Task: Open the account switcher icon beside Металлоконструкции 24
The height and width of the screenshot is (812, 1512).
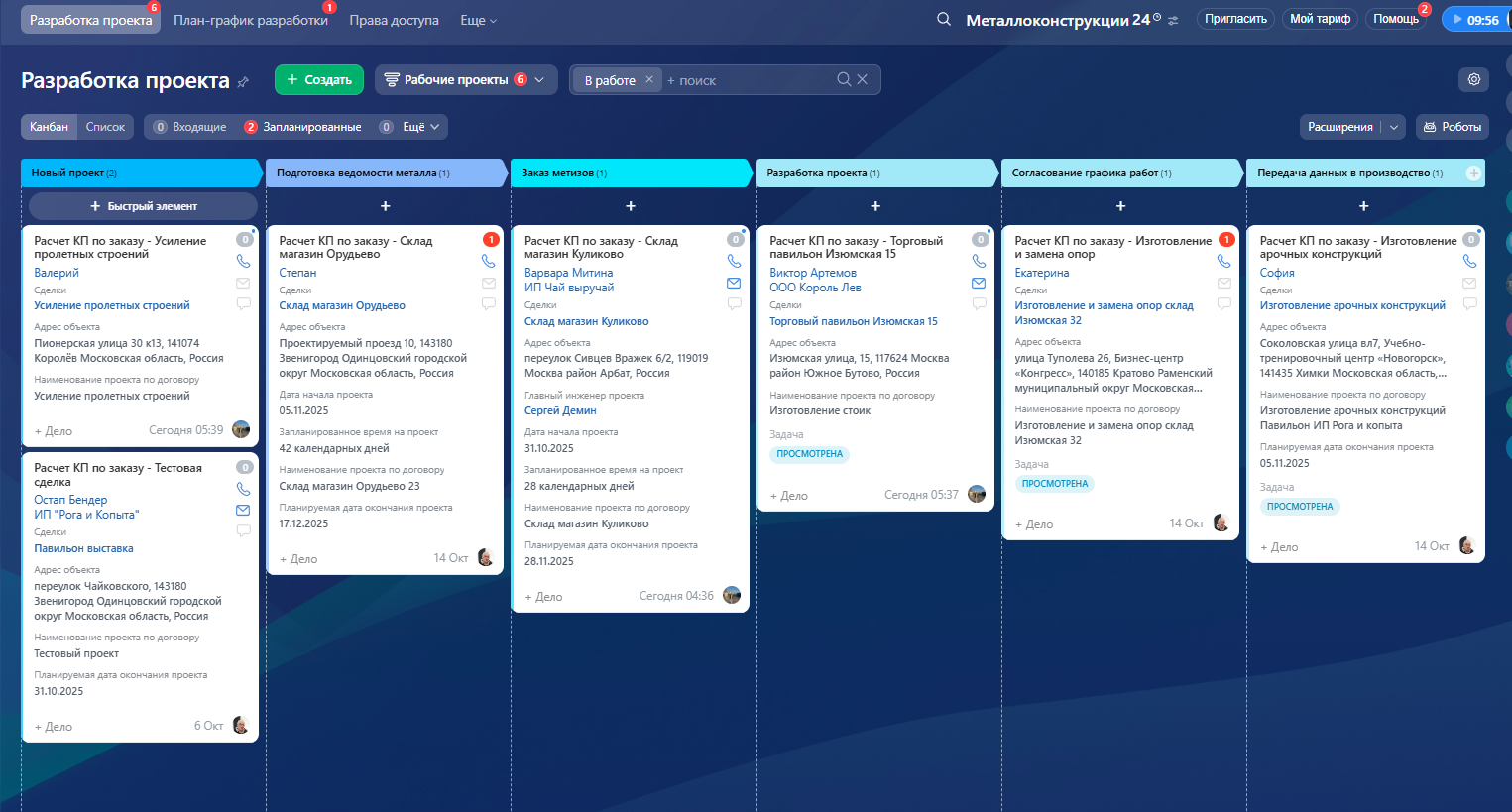Action: pyautogui.click(x=1174, y=20)
